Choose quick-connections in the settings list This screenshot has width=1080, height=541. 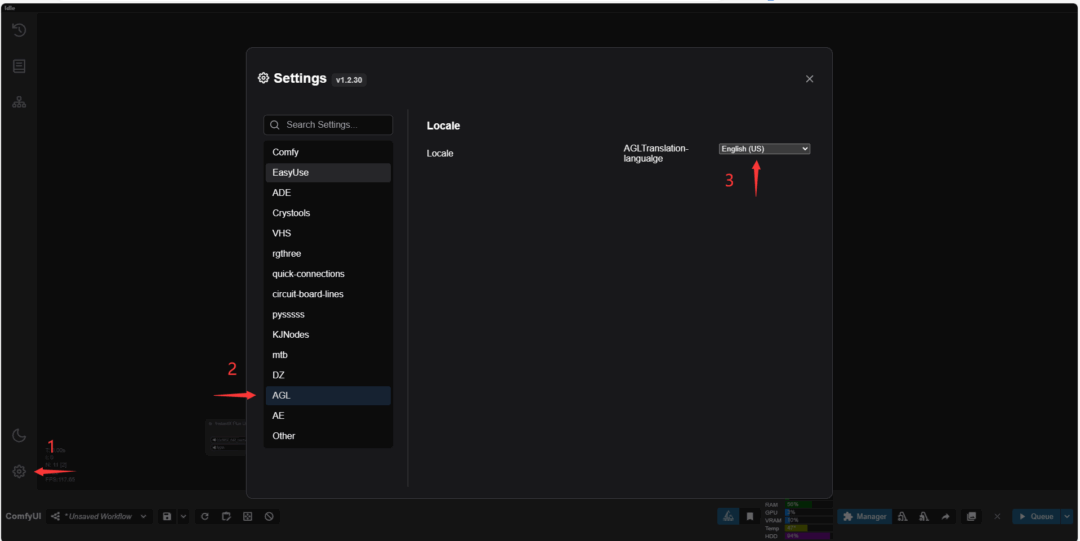[x=328, y=274]
